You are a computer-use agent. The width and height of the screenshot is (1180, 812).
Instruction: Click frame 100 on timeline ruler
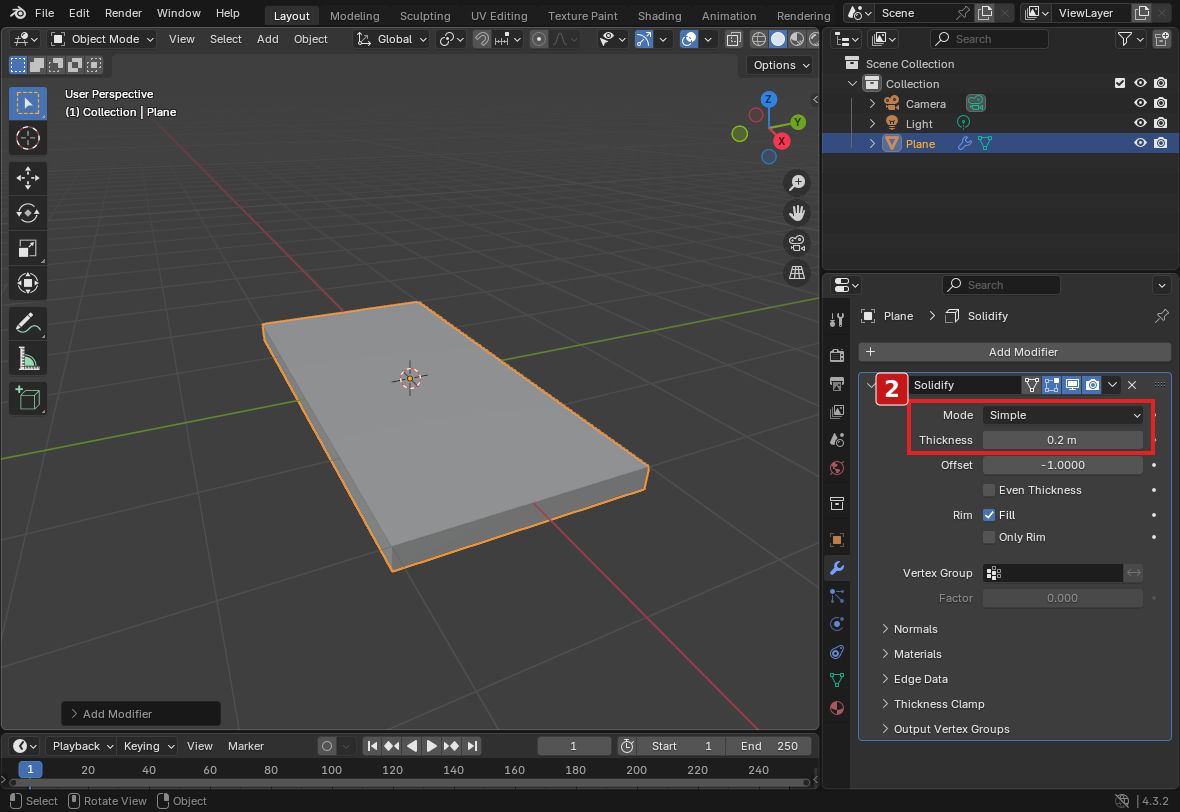(331, 770)
